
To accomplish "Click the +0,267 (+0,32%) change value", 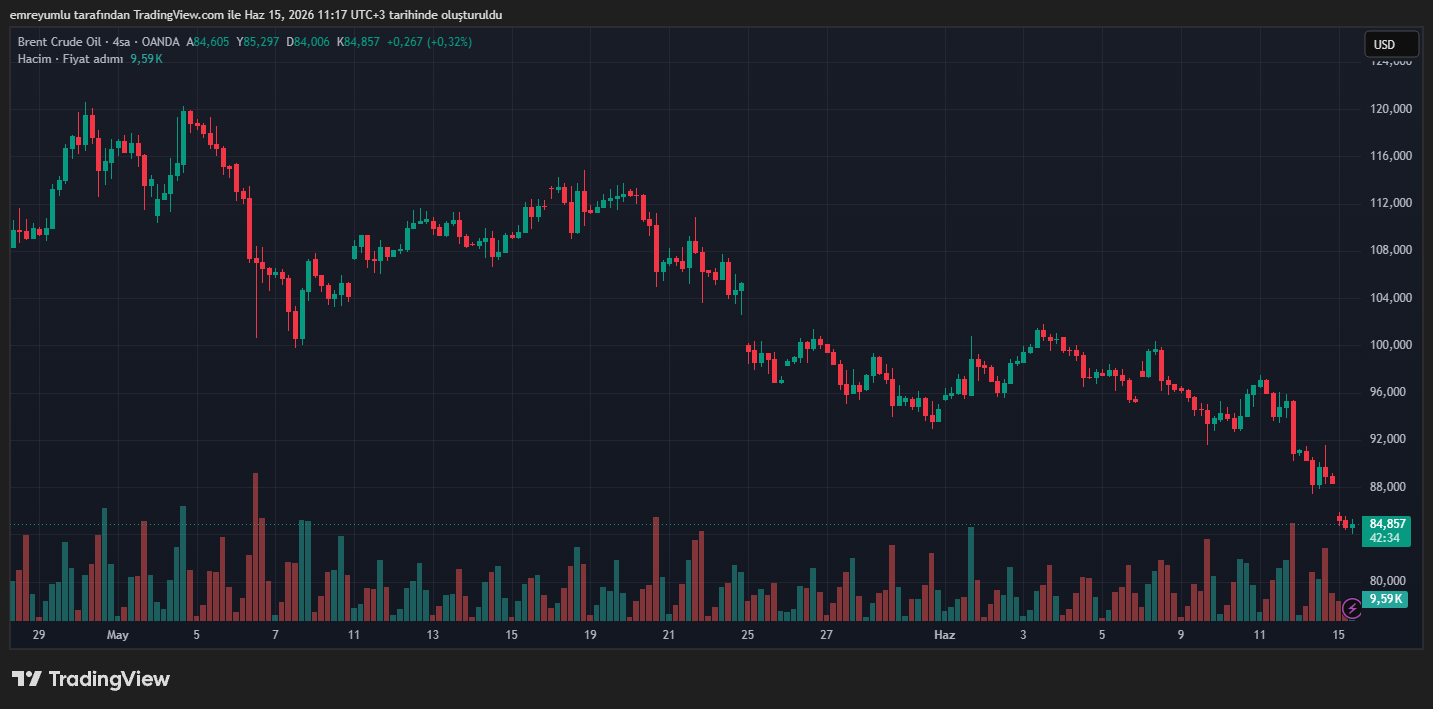I will pos(429,42).
